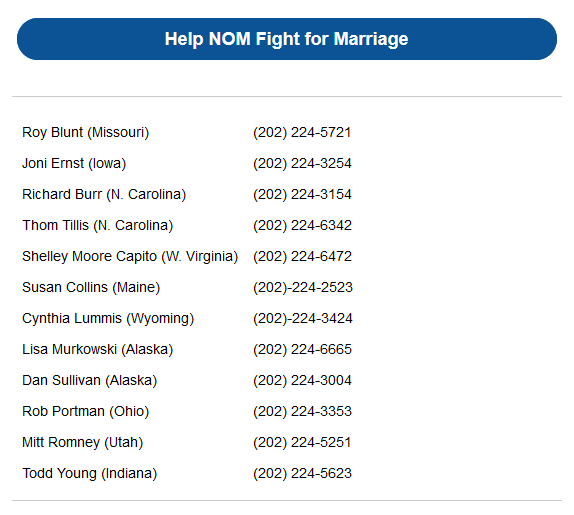Screen dimensions: 574x515
Task: Select Cynthia Lummis (Wyoming) entry
Action: 108,318
